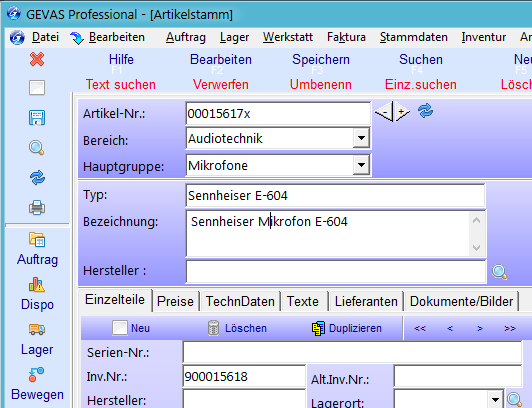The image size is (532, 408).
Task: Click the Löschen trash button
Action: coord(237,328)
